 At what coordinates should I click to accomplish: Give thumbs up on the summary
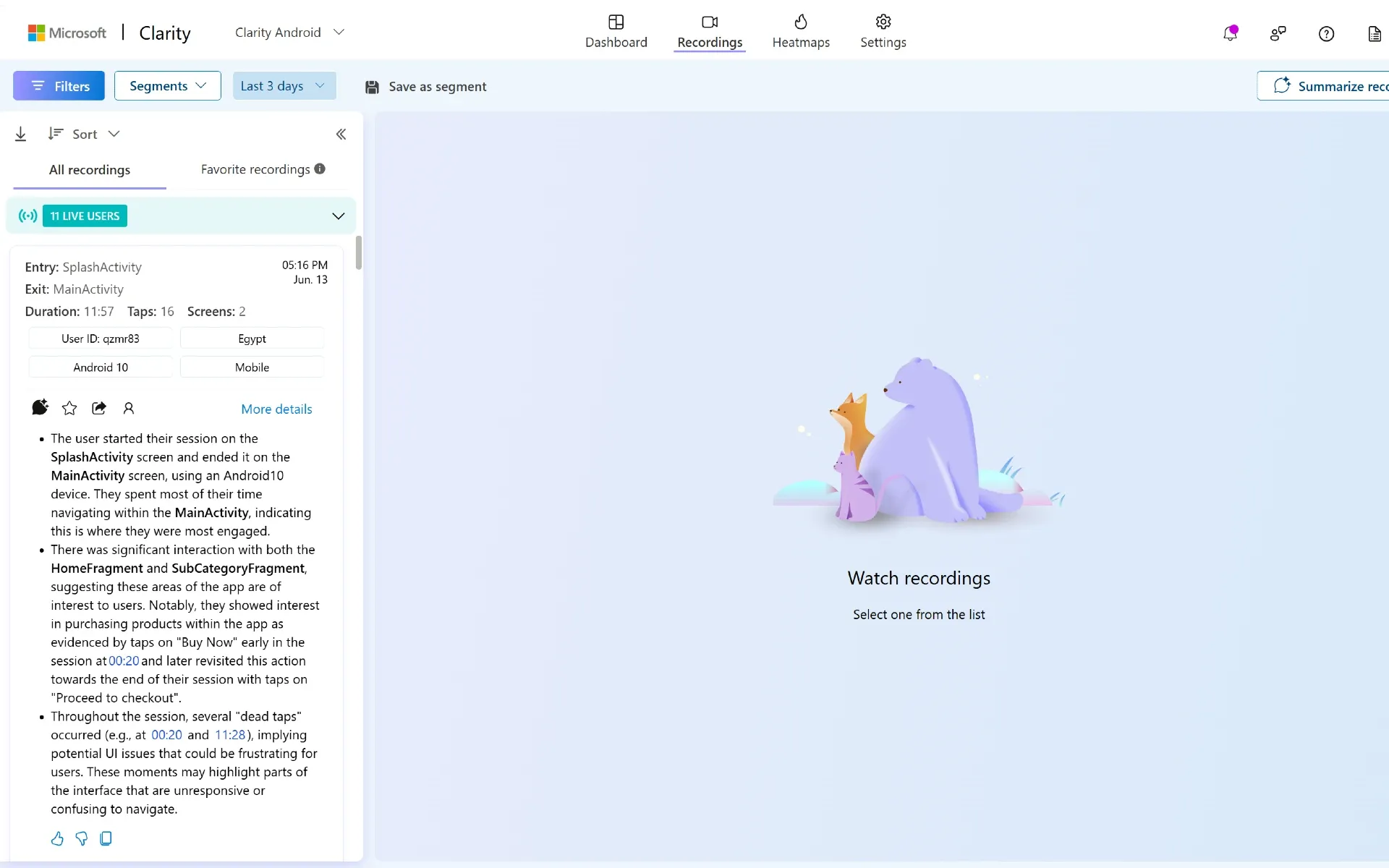click(57, 838)
